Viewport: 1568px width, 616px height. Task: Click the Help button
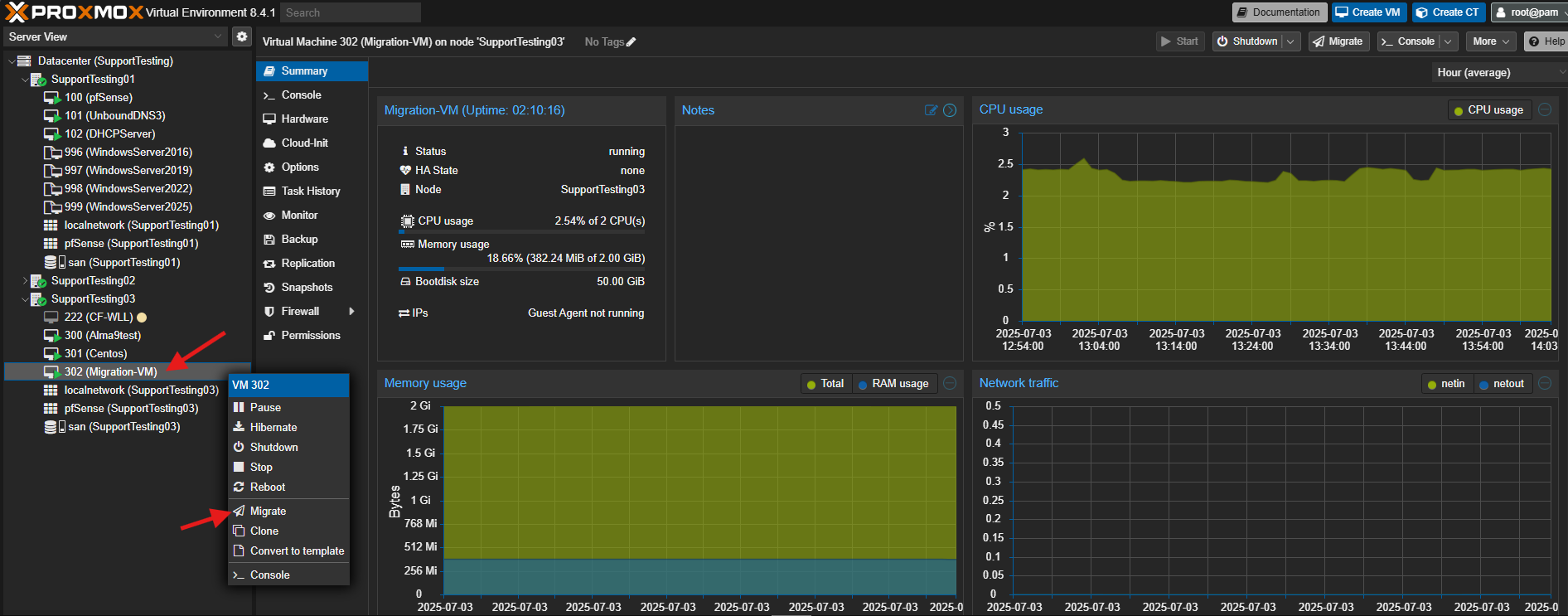[x=1546, y=41]
